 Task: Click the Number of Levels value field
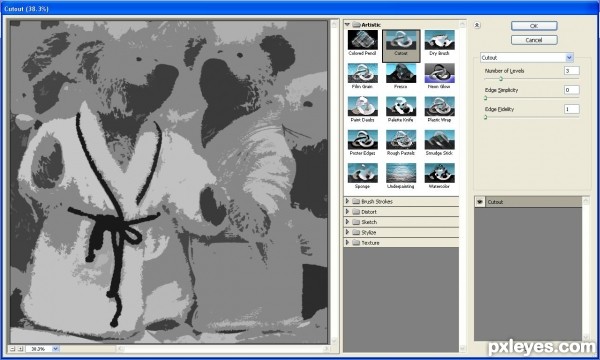(x=572, y=71)
